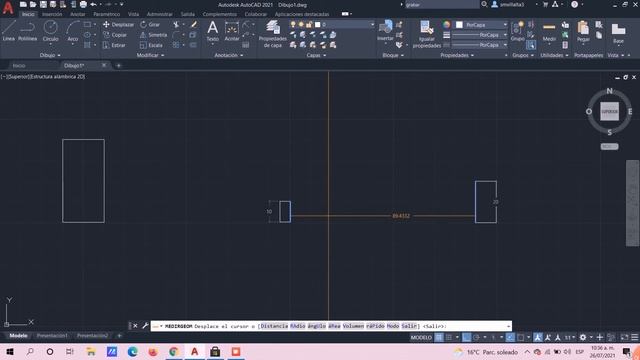Screen dimensions: 640x360
Task: Click the search field in title bar
Action: pos(441,4)
